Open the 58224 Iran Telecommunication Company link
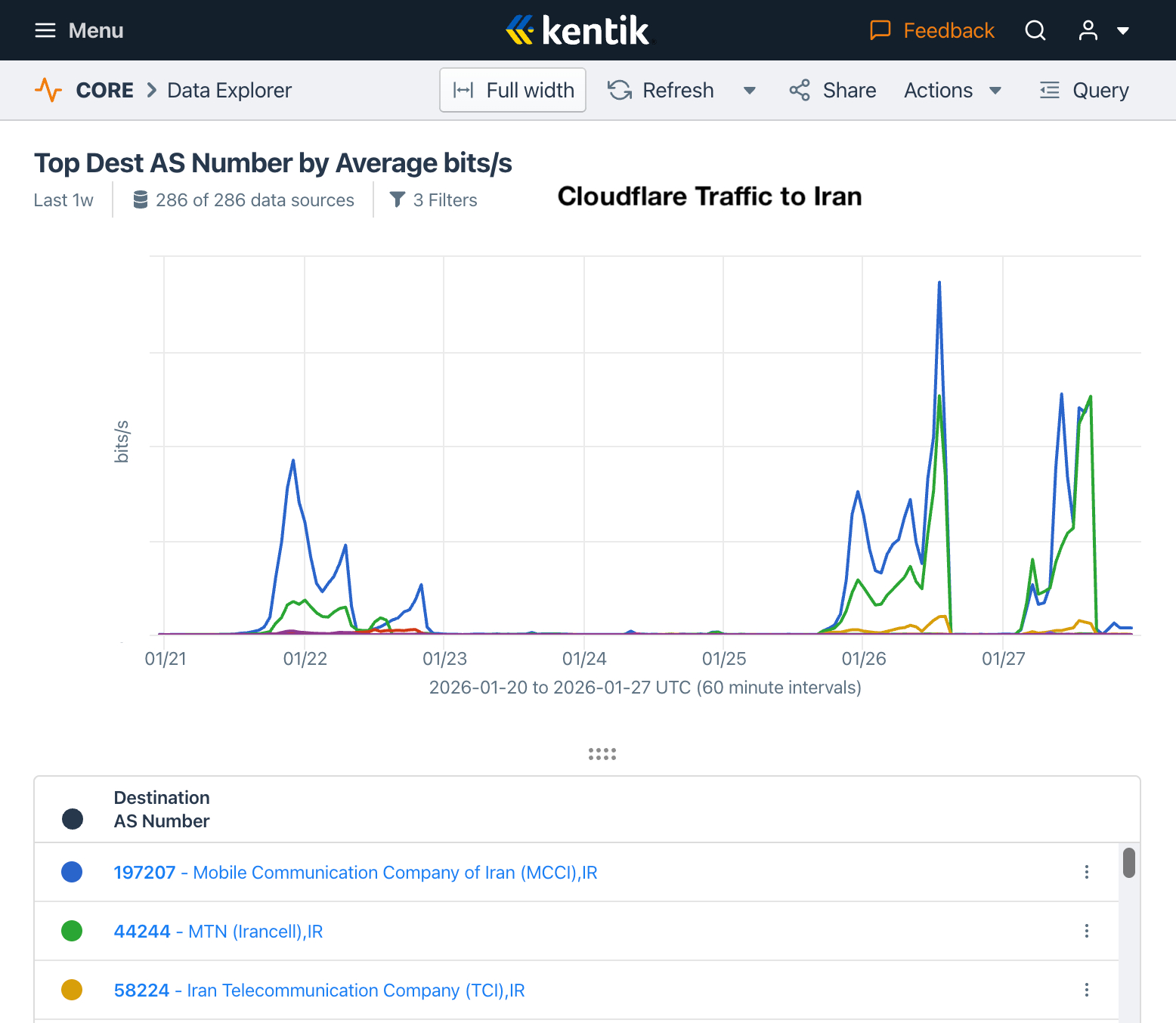This screenshot has width=1176, height=1023. 319,990
